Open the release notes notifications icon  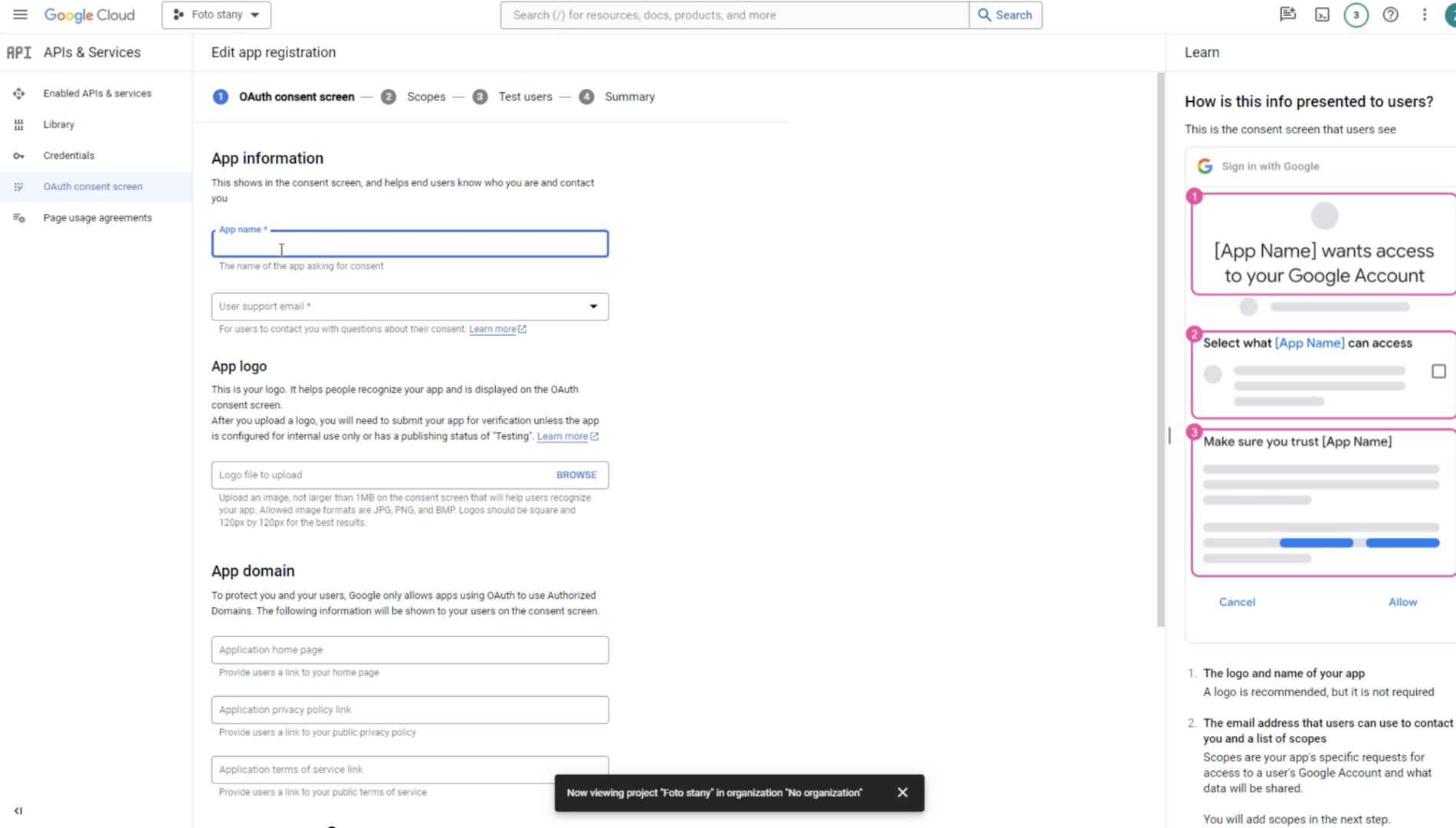point(1287,15)
